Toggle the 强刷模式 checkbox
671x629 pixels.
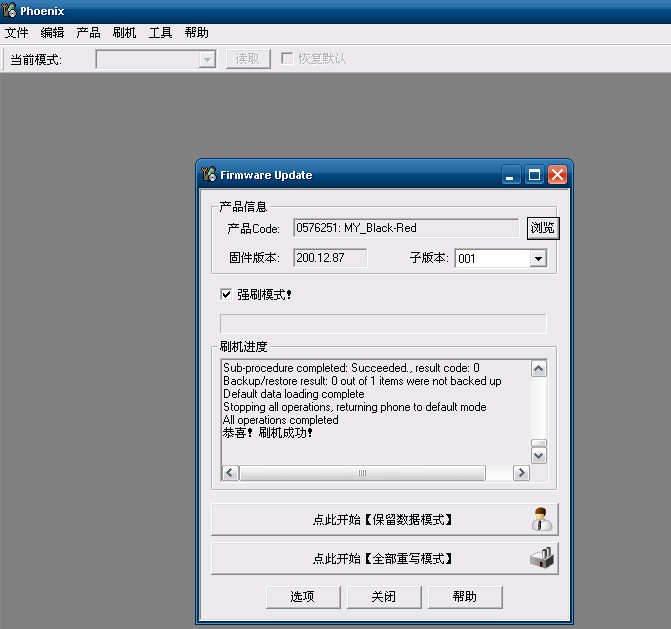tap(226, 294)
